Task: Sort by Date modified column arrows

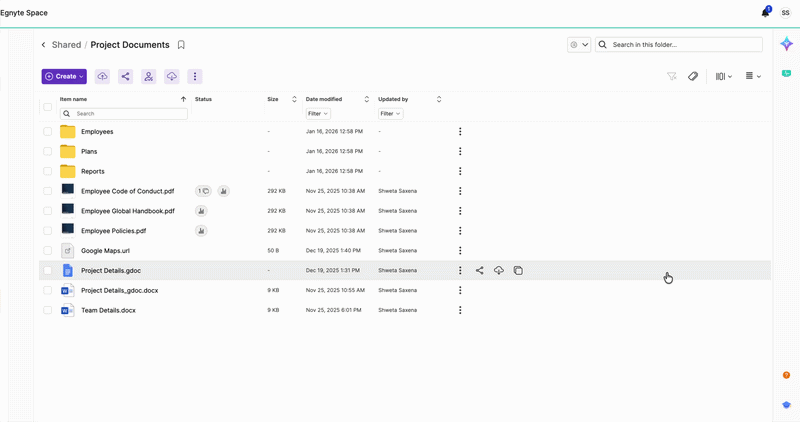Action: [x=366, y=100]
